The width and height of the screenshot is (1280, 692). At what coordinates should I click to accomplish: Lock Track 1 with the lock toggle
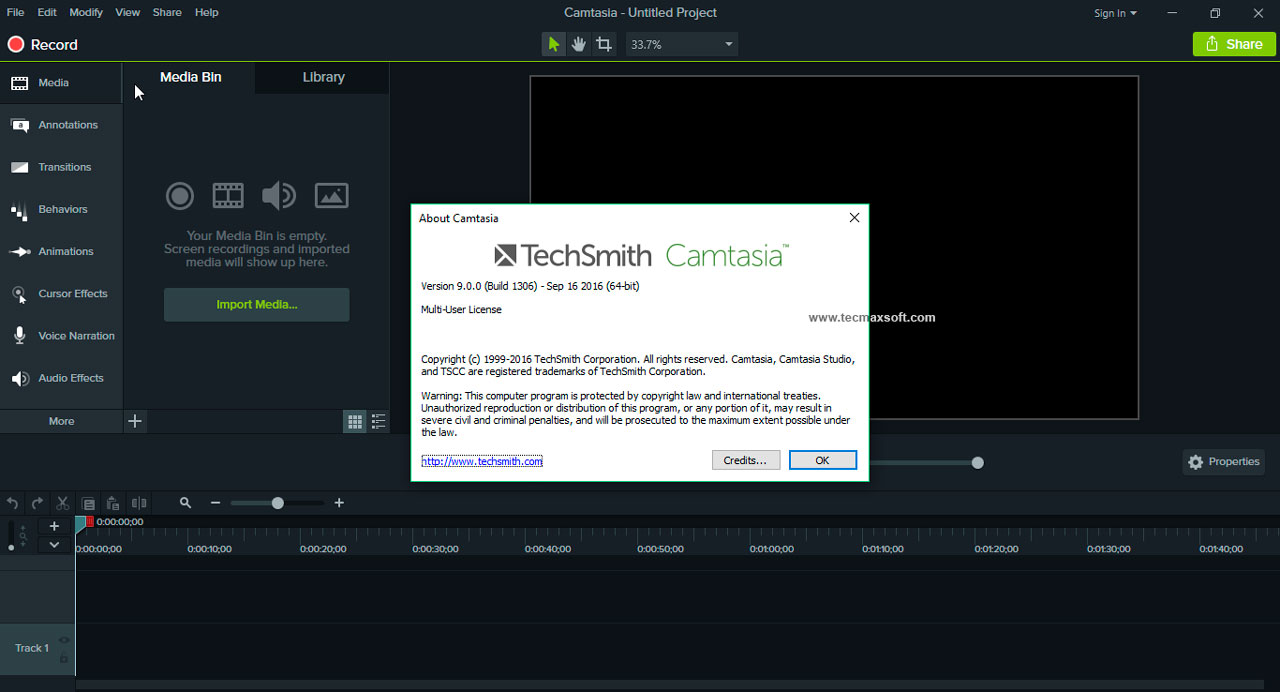point(63,658)
